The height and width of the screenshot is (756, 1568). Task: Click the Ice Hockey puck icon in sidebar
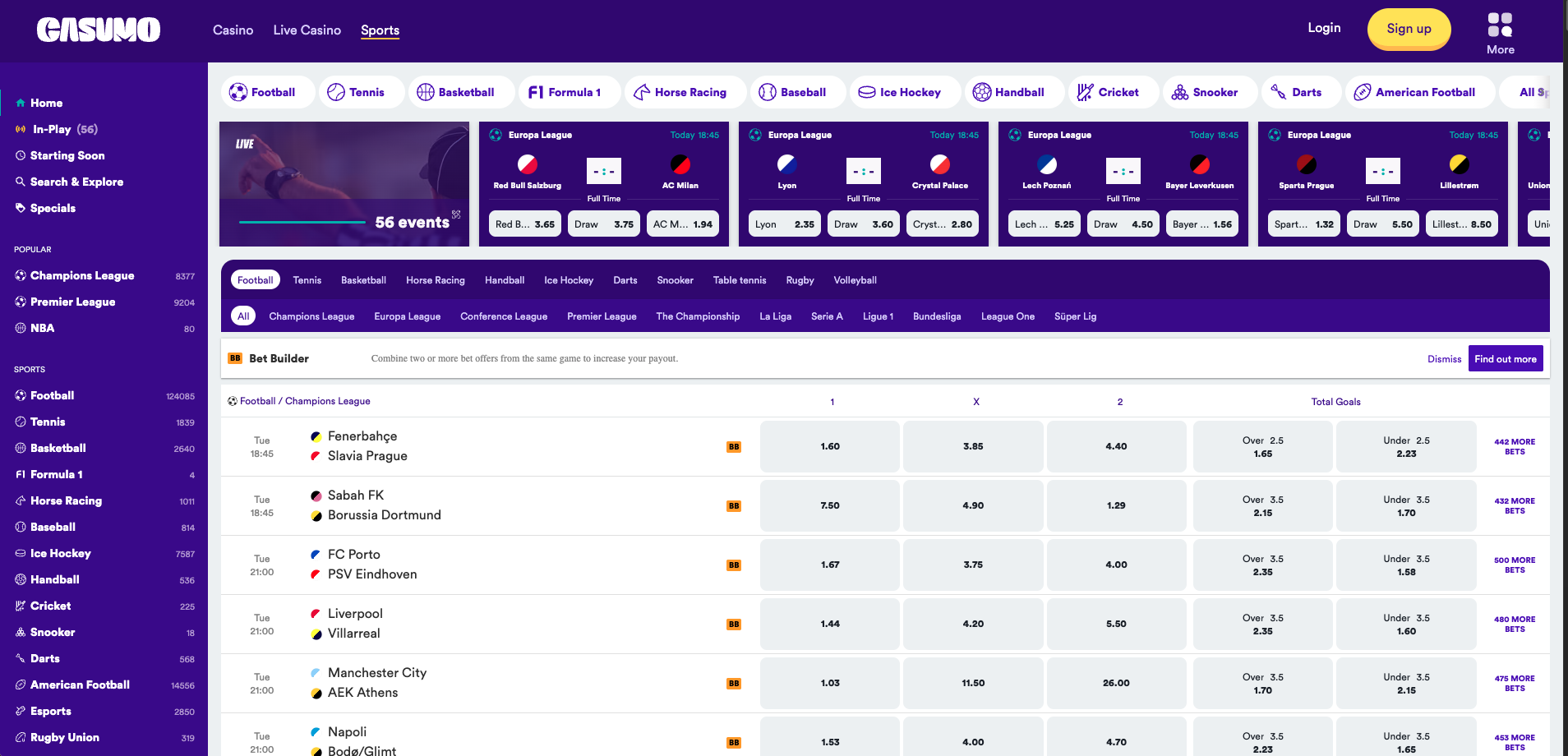click(x=20, y=553)
